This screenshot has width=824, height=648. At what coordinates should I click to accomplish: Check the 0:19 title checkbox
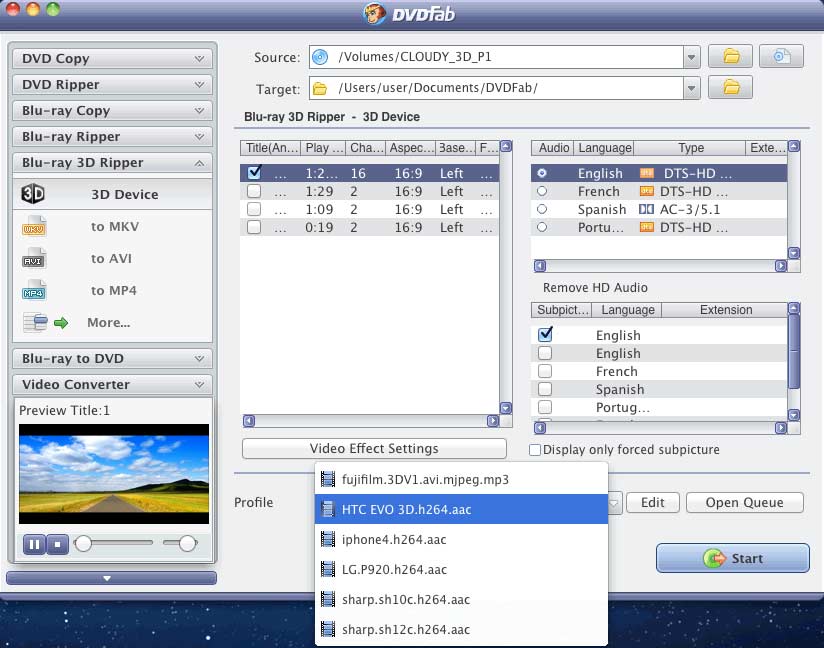click(x=254, y=227)
